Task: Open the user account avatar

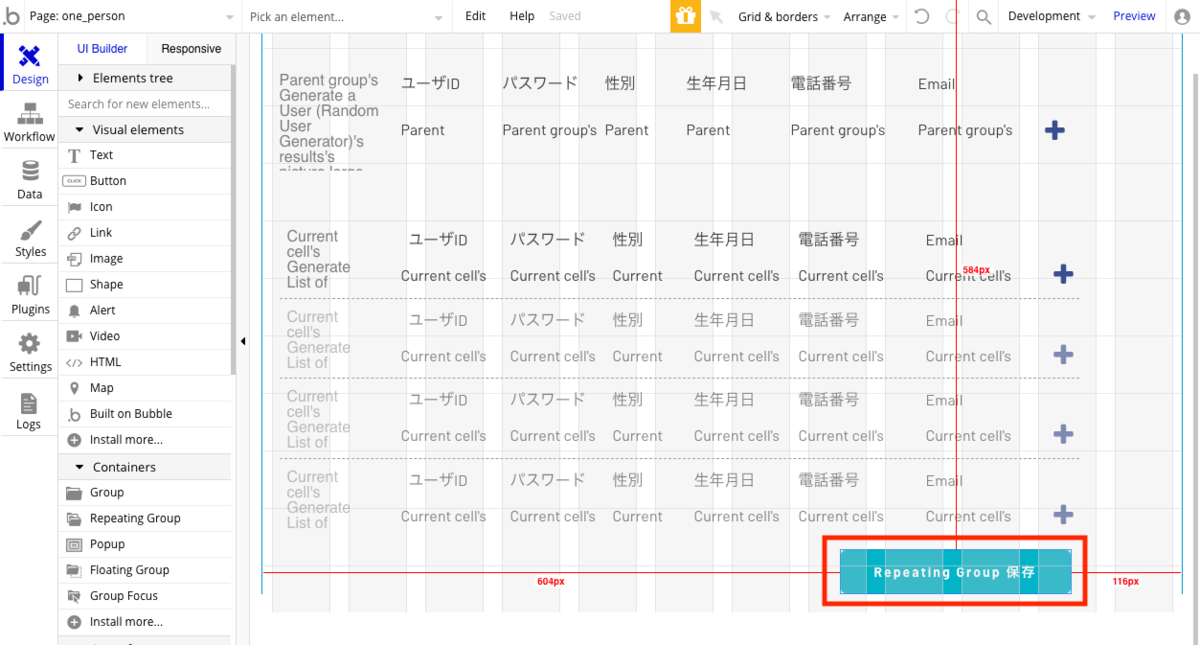Action: point(1183,16)
